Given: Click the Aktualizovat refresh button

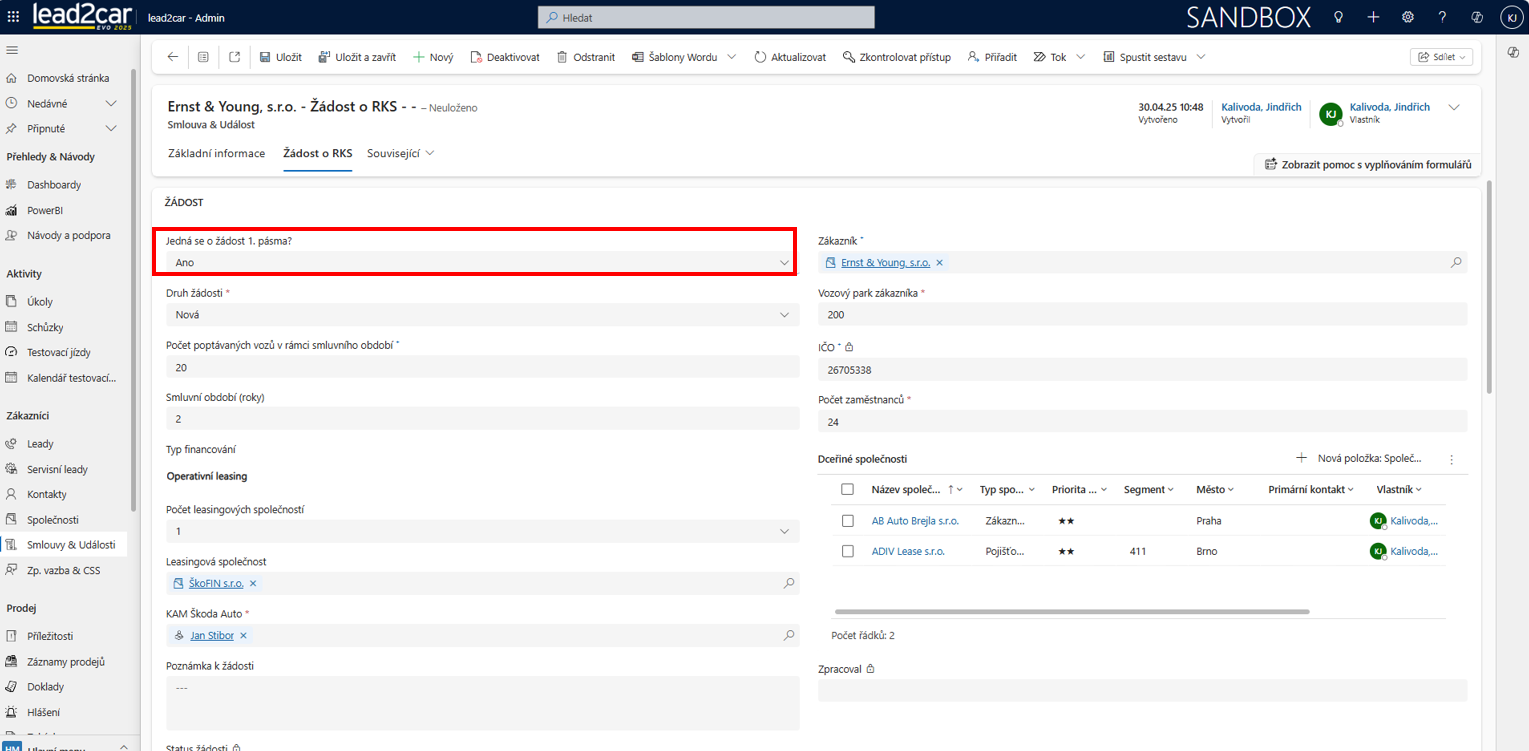Looking at the screenshot, I should tap(789, 57).
